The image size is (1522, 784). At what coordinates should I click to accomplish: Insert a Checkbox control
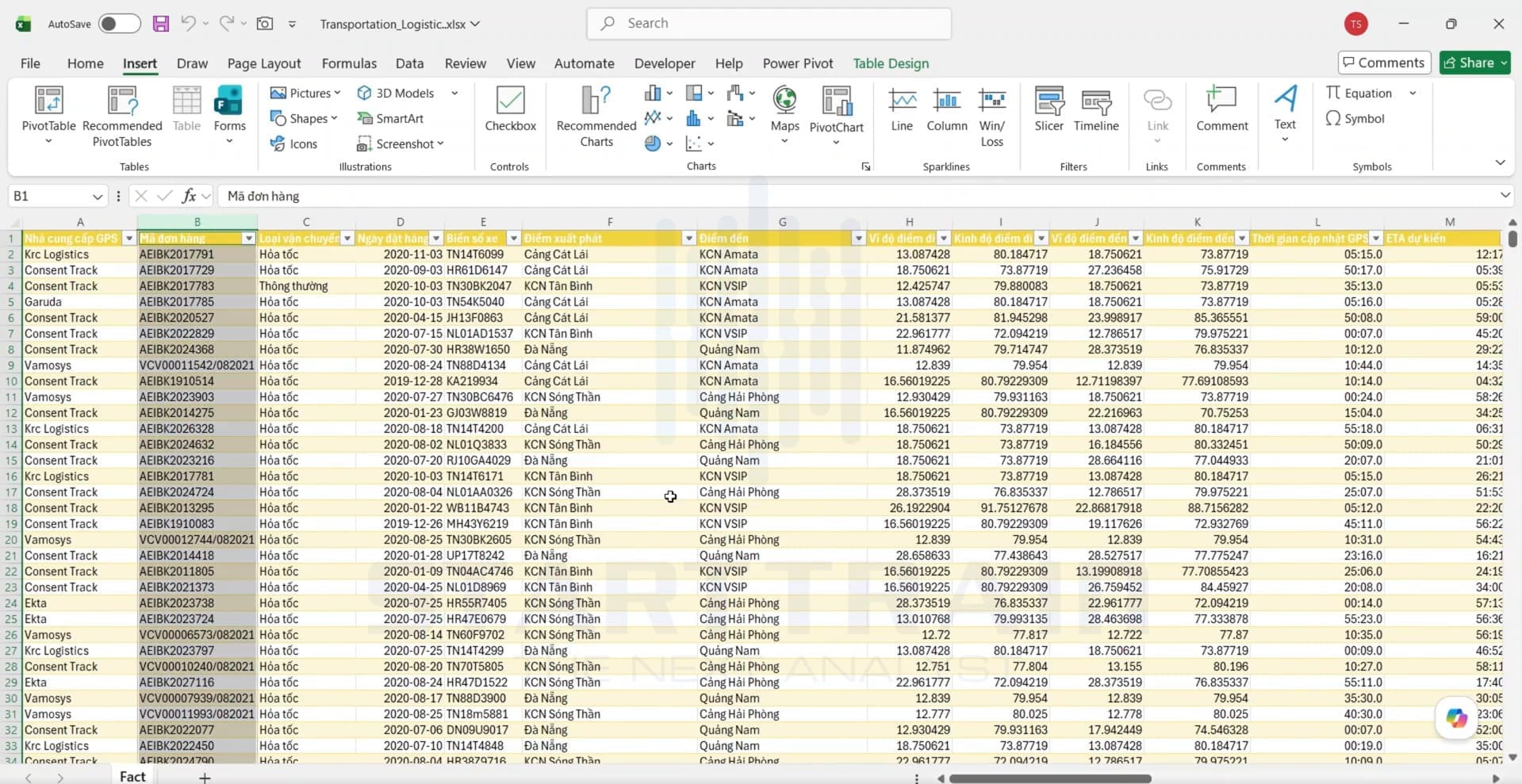pyautogui.click(x=510, y=109)
